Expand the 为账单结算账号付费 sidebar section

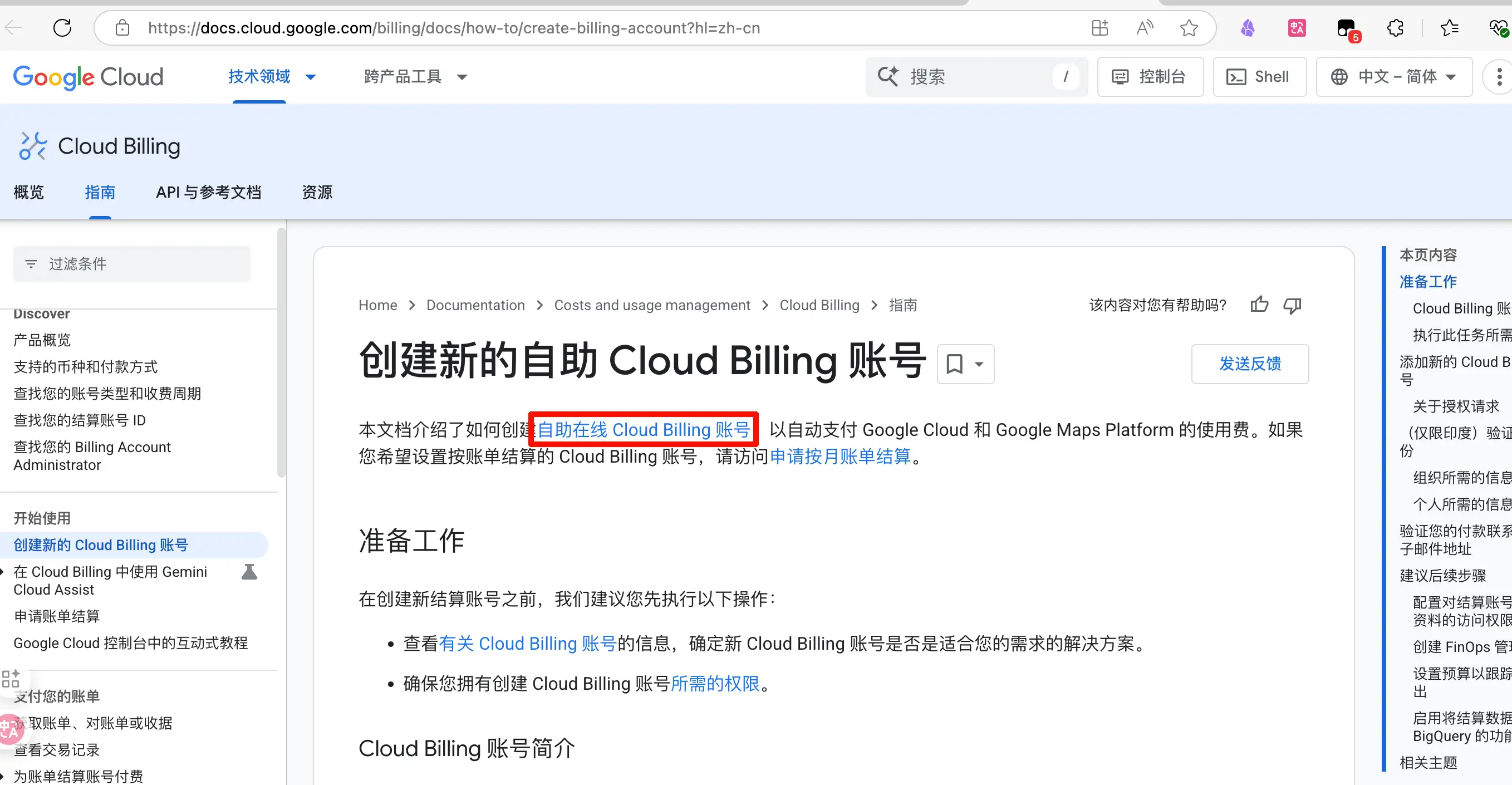pyautogui.click(x=78, y=776)
